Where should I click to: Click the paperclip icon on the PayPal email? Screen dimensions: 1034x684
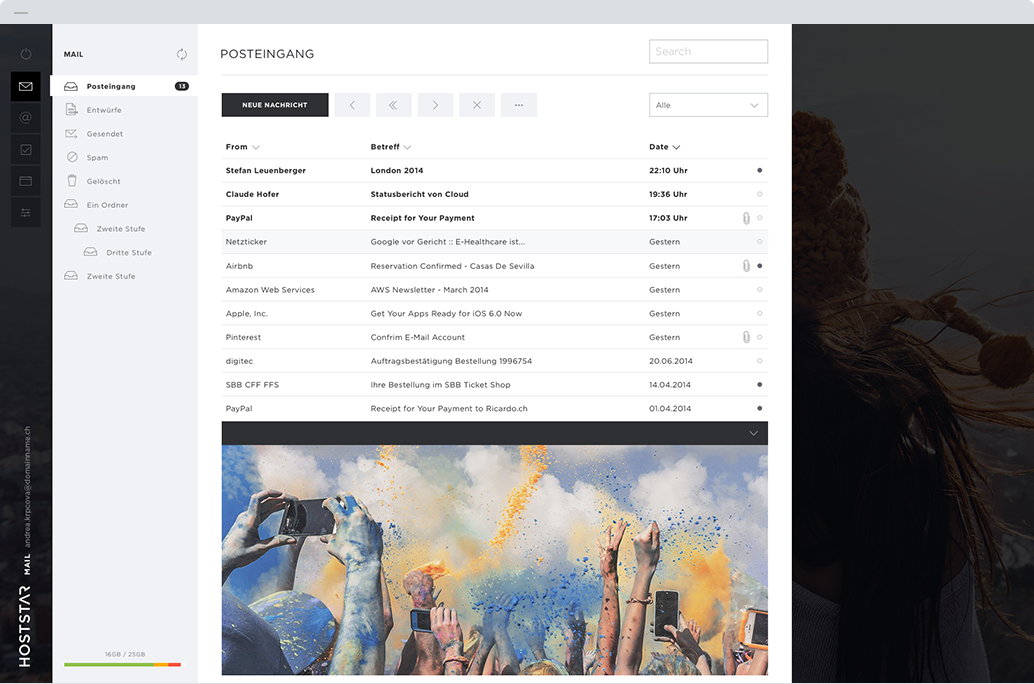point(746,217)
